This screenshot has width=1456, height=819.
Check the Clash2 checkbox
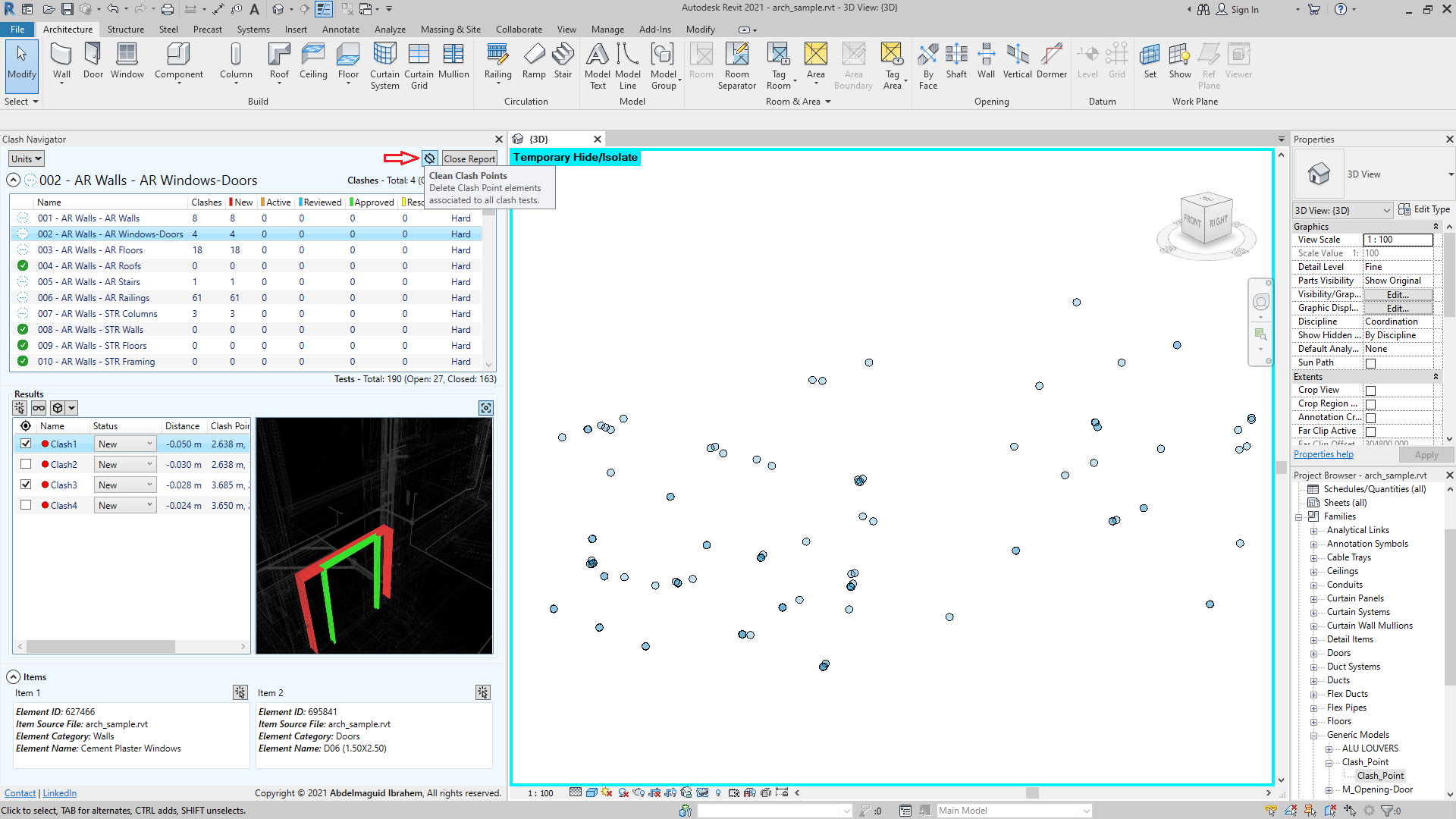(26, 464)
